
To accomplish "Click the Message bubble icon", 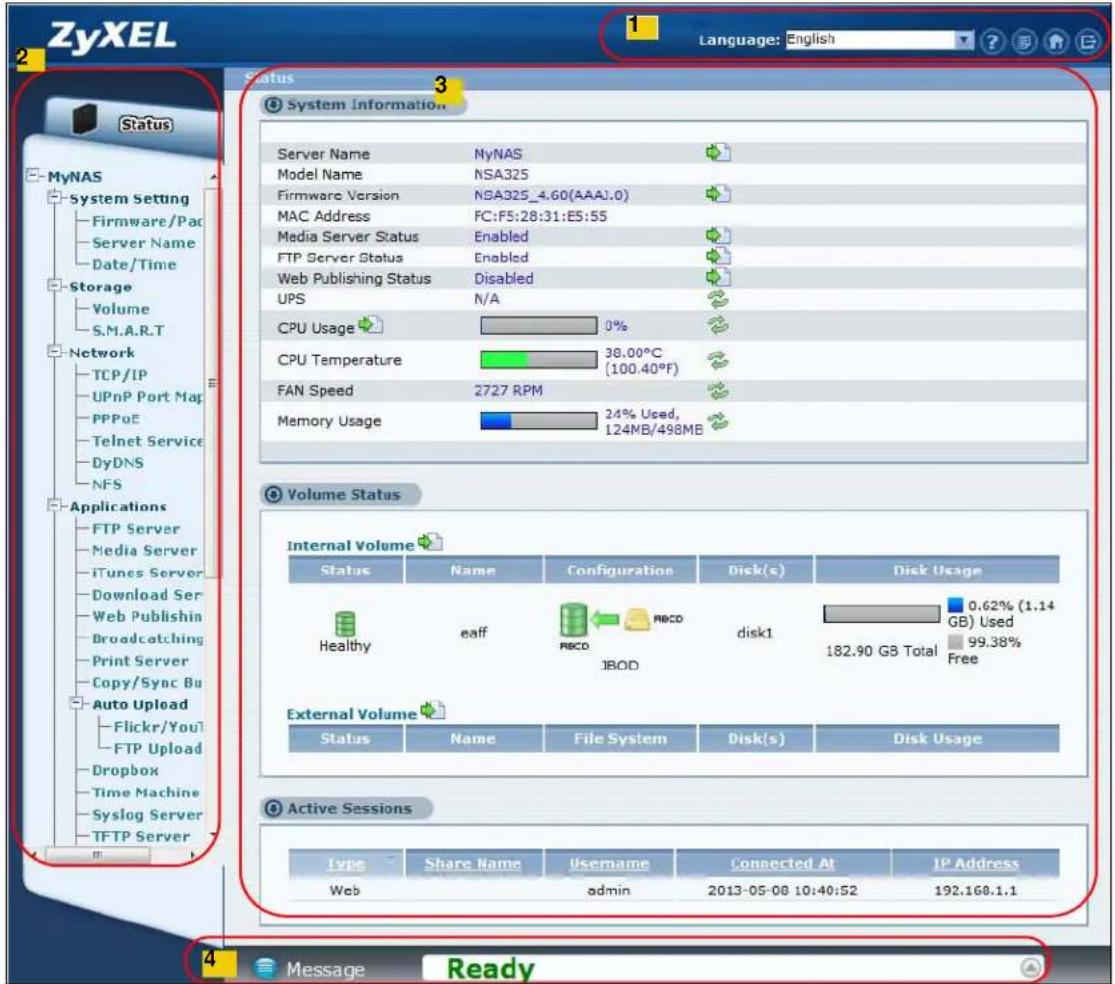I will 265,968.
